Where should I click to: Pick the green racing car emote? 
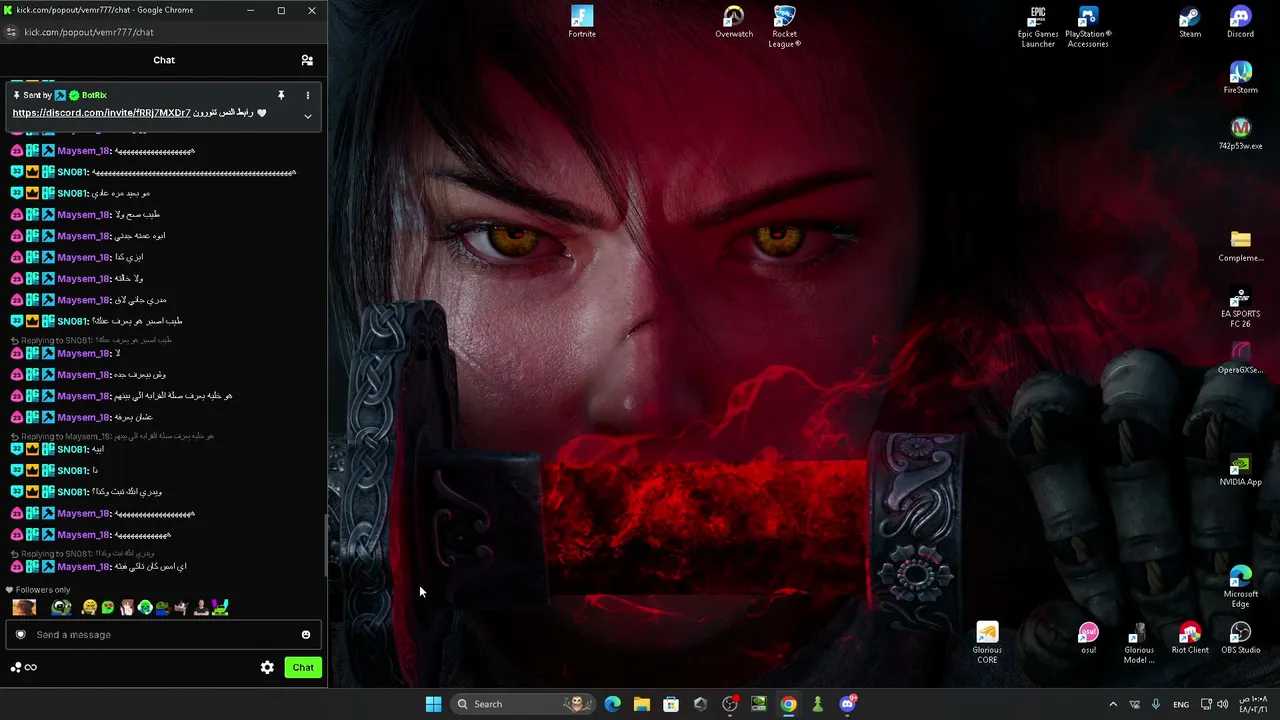click(x=220, y=607)
